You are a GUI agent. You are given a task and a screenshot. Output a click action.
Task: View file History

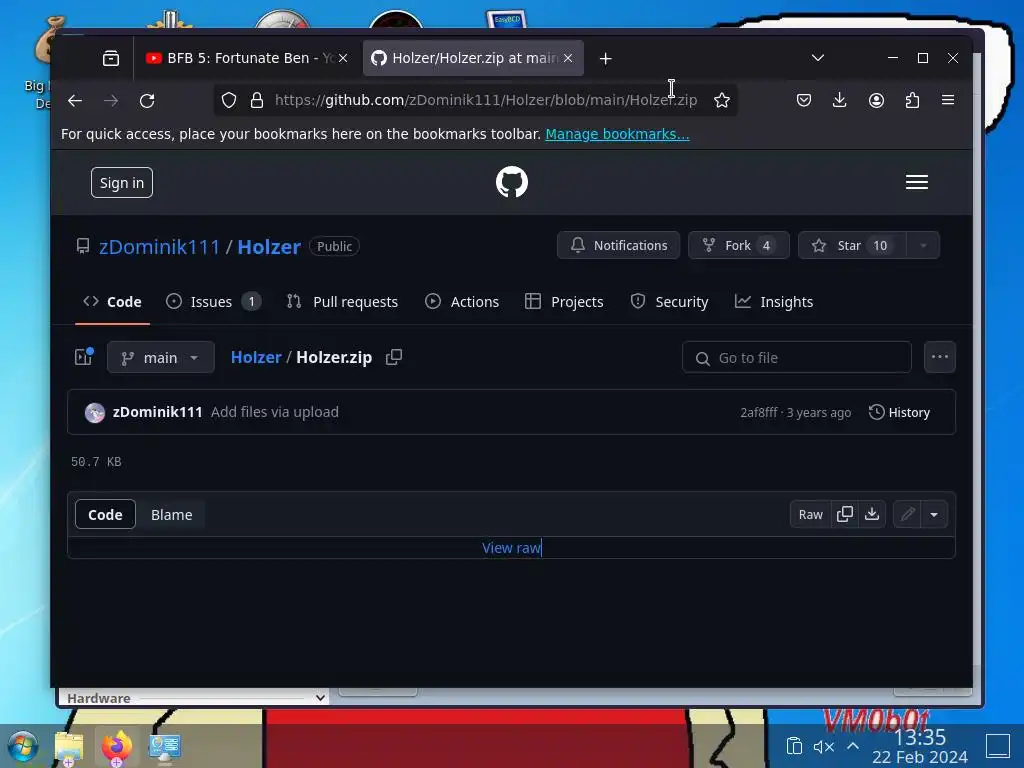click(x=899, y=413)
